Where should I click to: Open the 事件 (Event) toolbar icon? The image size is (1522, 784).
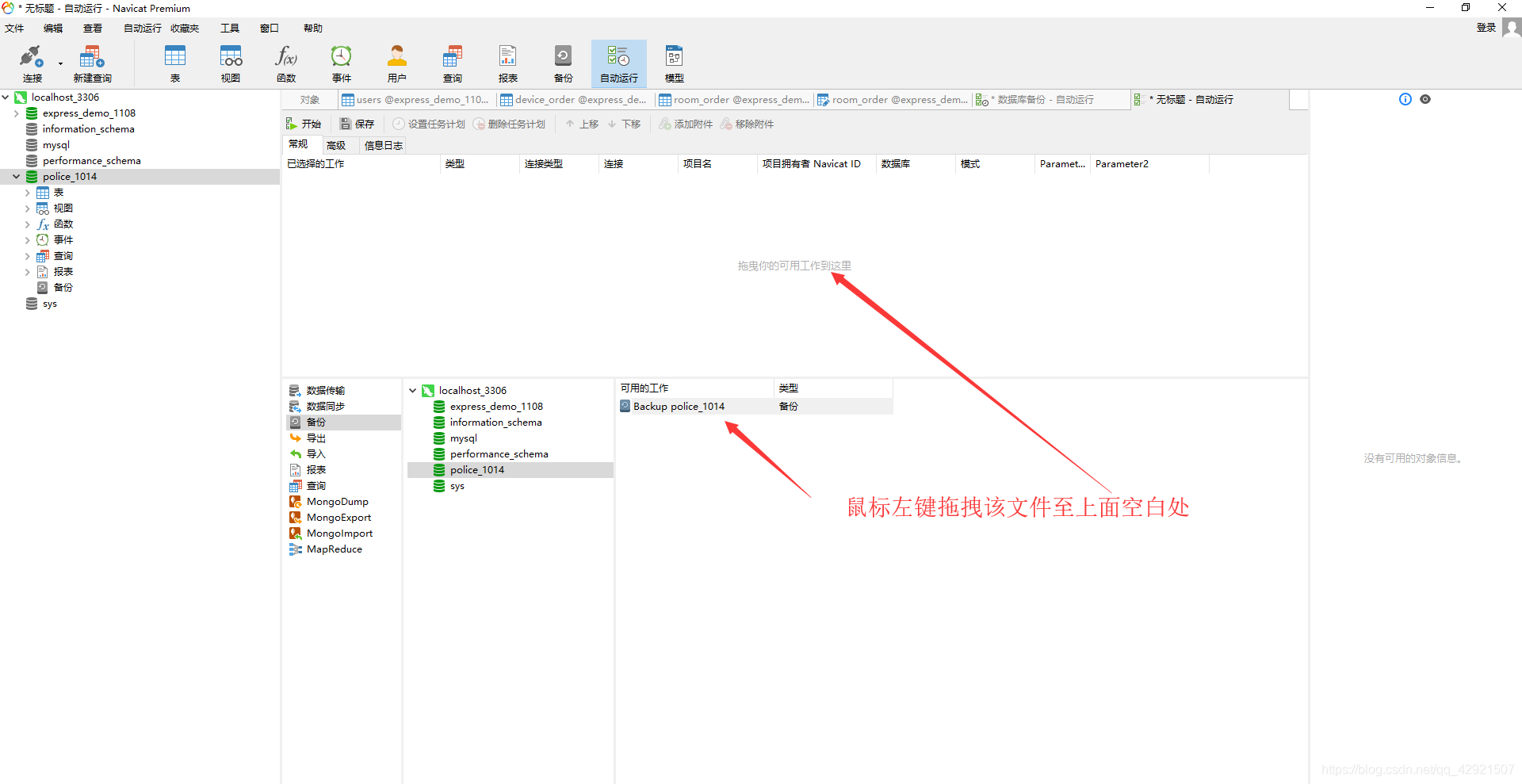coord(342,63)
